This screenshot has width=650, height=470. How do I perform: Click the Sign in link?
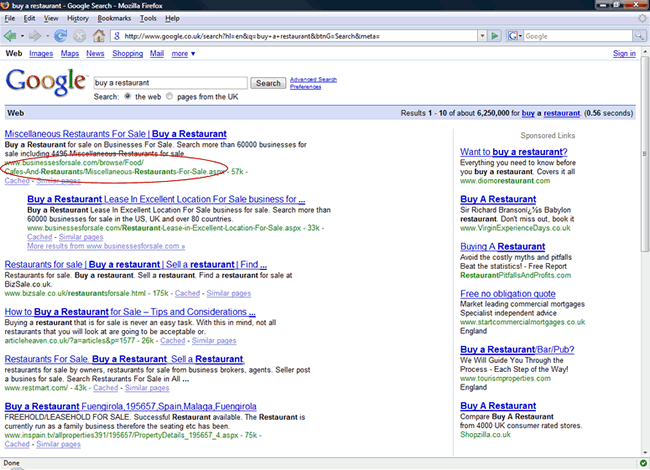[624, 53]
